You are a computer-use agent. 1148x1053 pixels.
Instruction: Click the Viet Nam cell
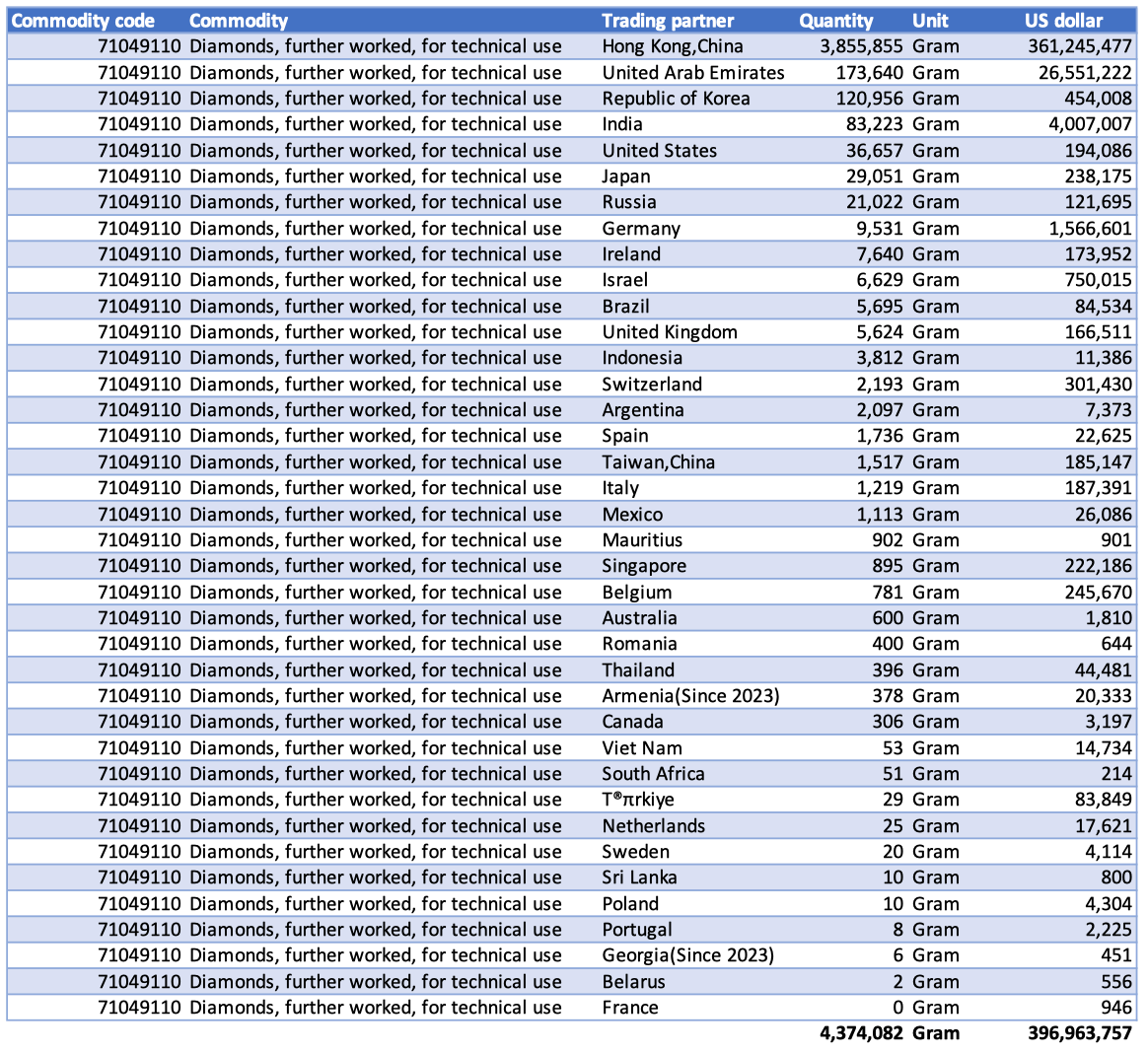[x=642, y=748]
